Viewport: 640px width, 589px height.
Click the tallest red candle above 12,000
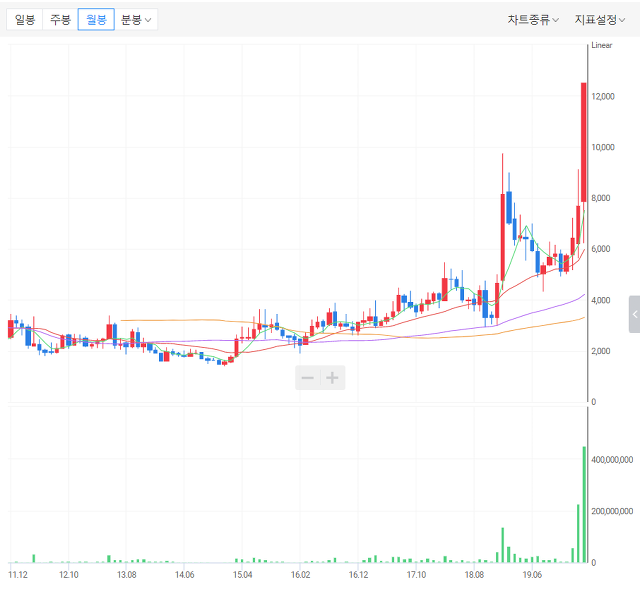pyautogui.click(x=584, y=142)
